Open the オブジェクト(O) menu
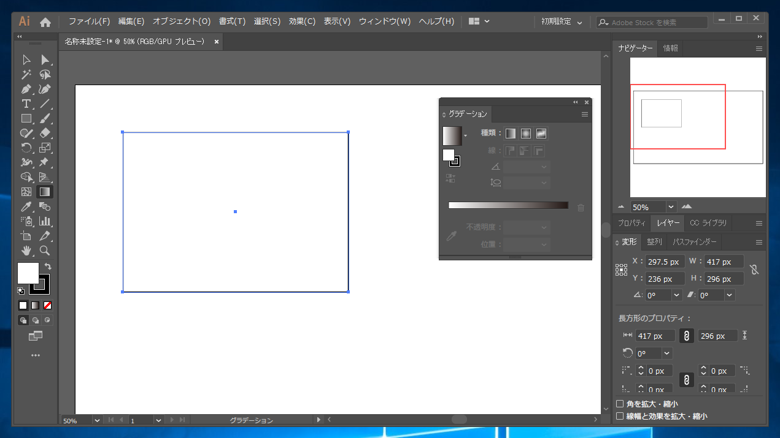Image resolution: width=780 pixels, height=438 pixels. coord(182,21)
